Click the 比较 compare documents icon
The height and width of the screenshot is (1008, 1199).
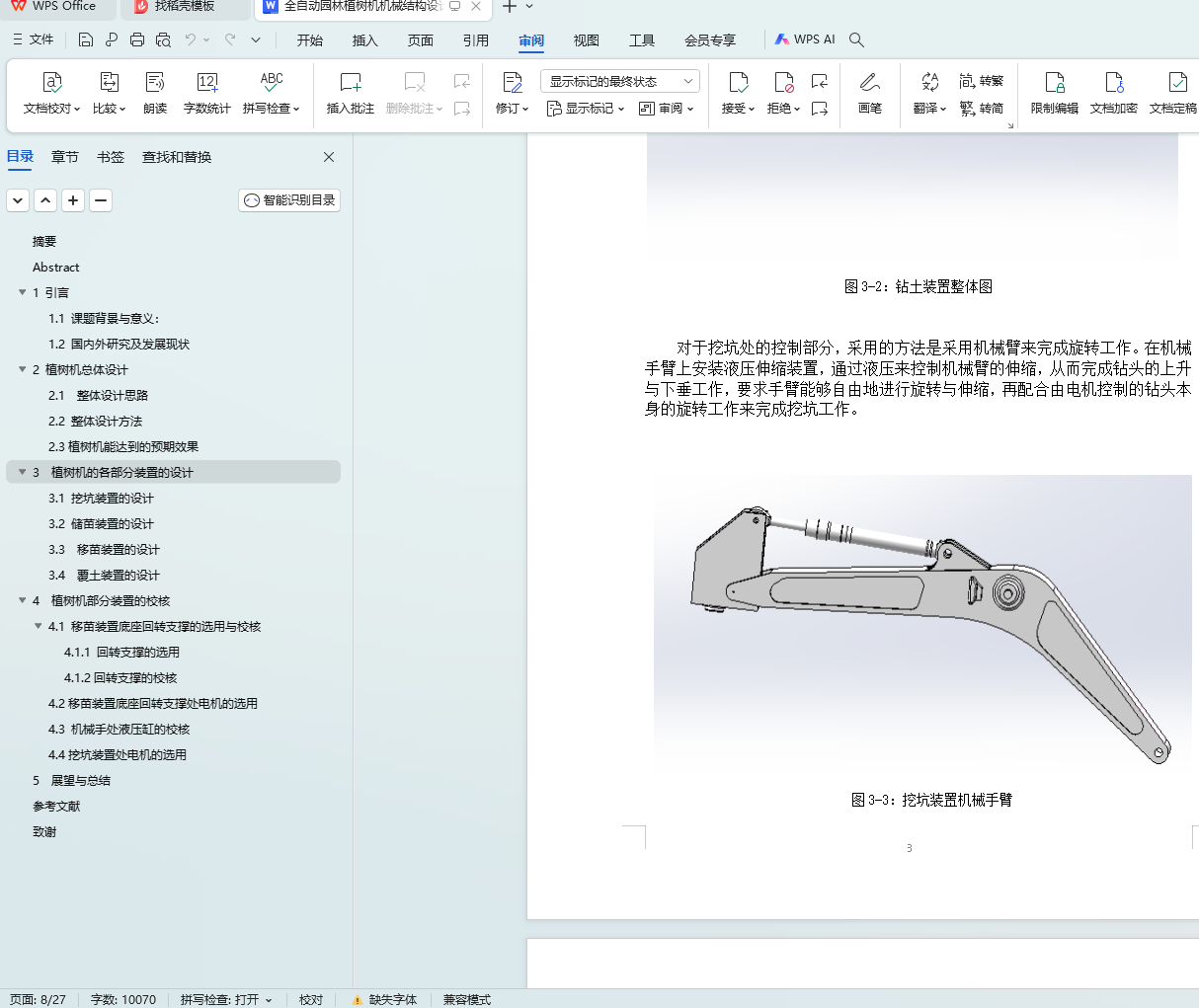110,82
